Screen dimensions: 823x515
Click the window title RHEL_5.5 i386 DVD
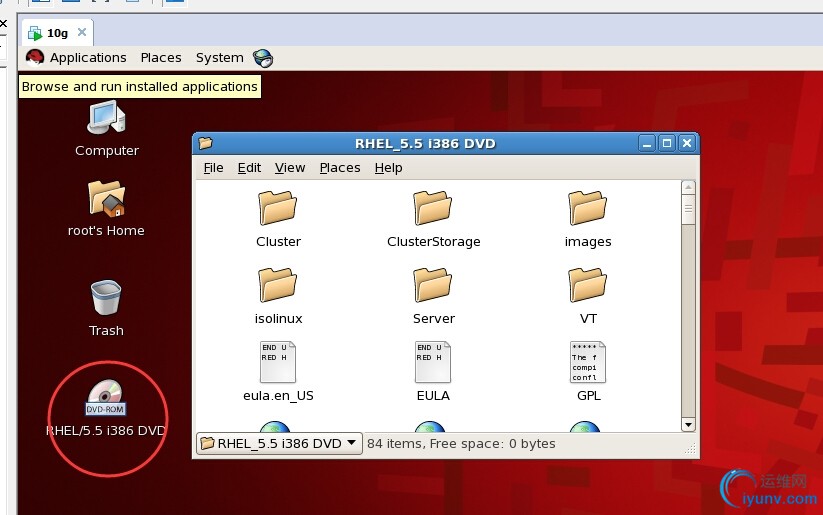425,144
